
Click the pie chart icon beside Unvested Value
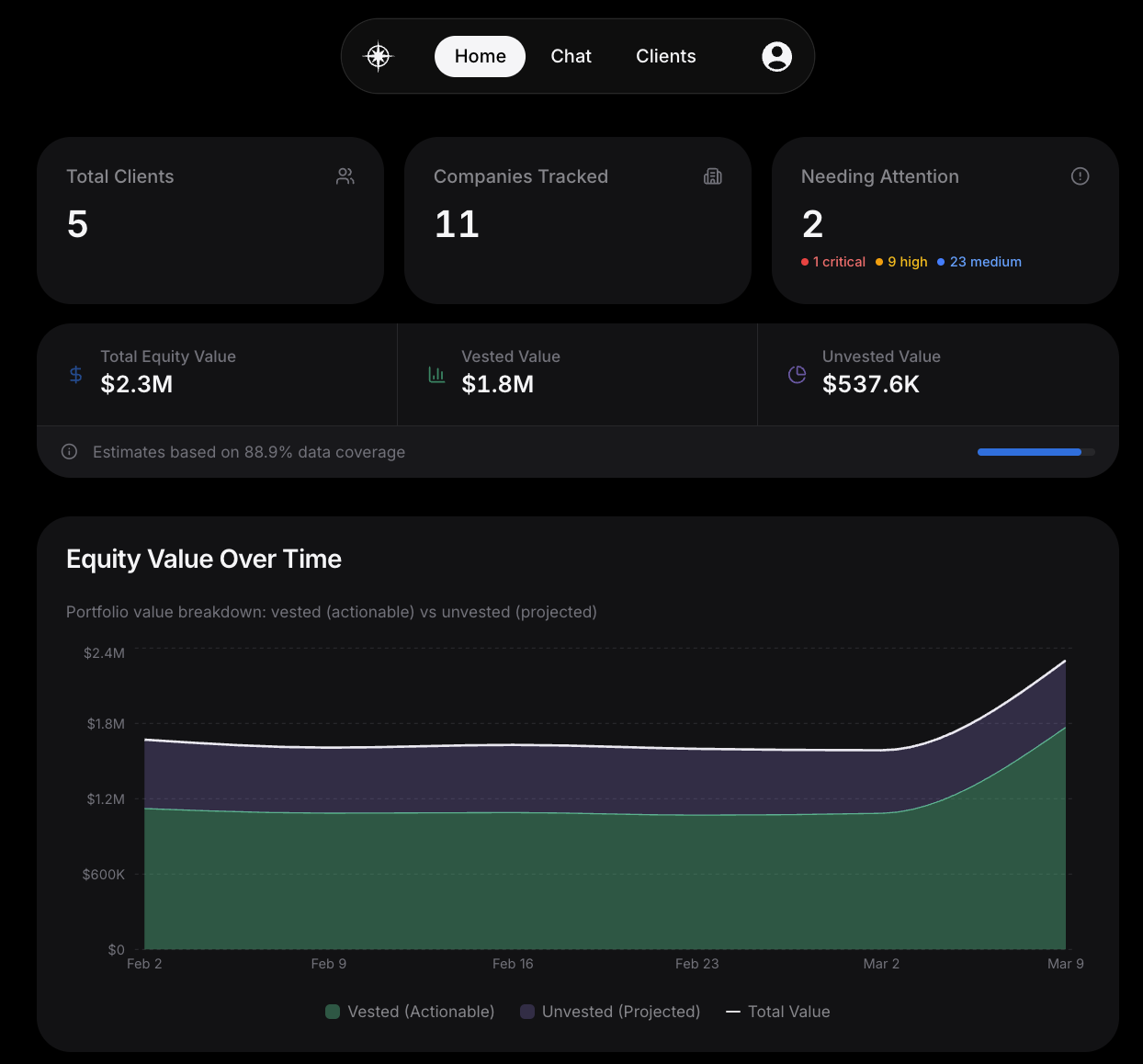(x=796, y=374)
